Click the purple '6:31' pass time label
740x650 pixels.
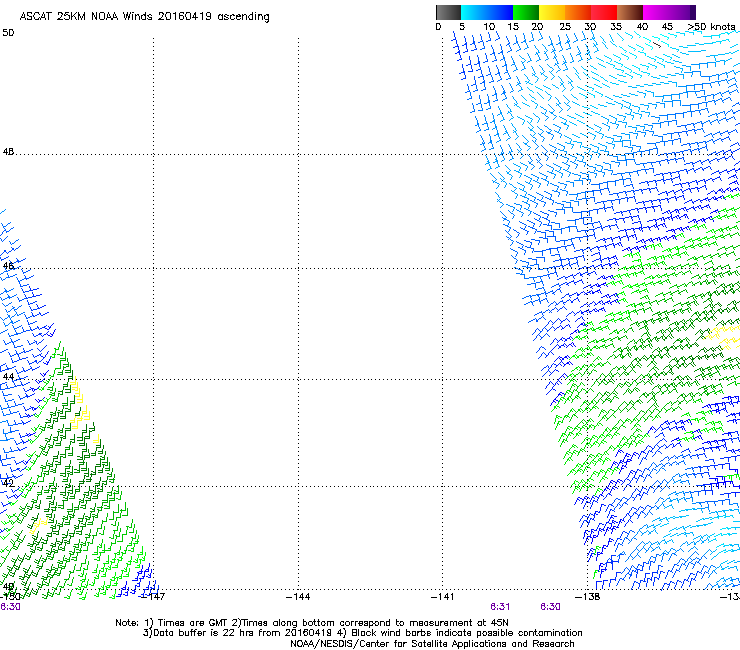click(x=500, y=607)
